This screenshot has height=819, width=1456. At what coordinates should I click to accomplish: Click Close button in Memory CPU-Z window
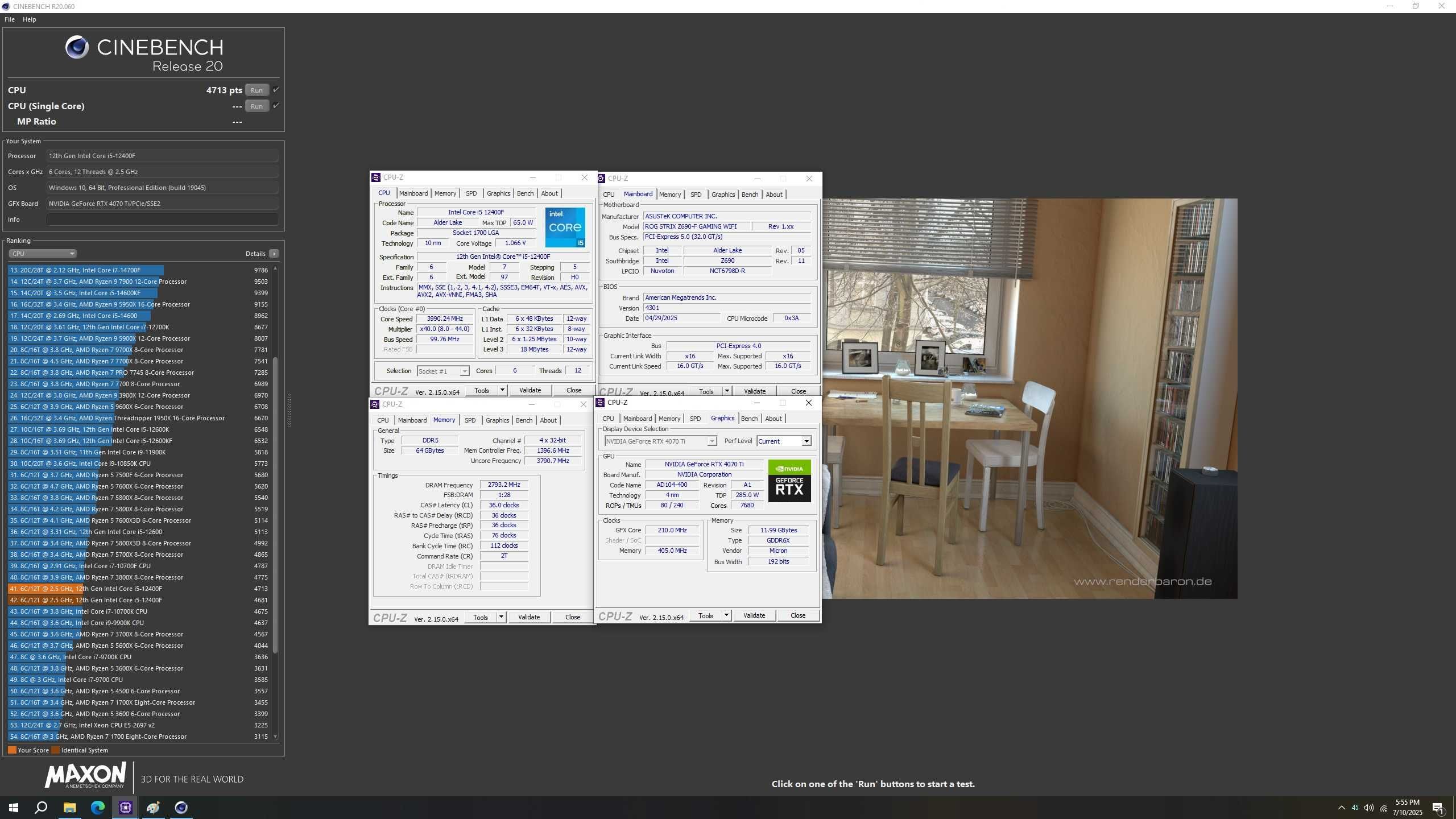click(x=572, y=617)
